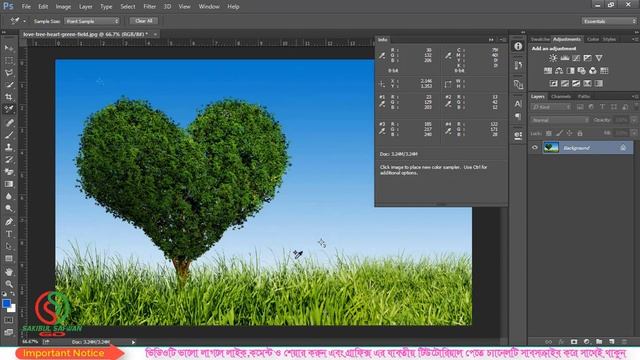Switch to the Paths tab

point(584,96)
